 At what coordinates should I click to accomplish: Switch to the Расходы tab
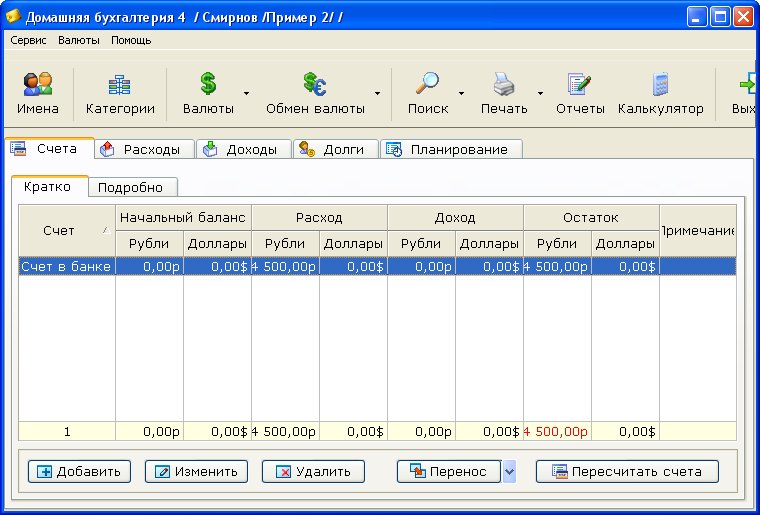pyautogui.click(x=144, y=150)
